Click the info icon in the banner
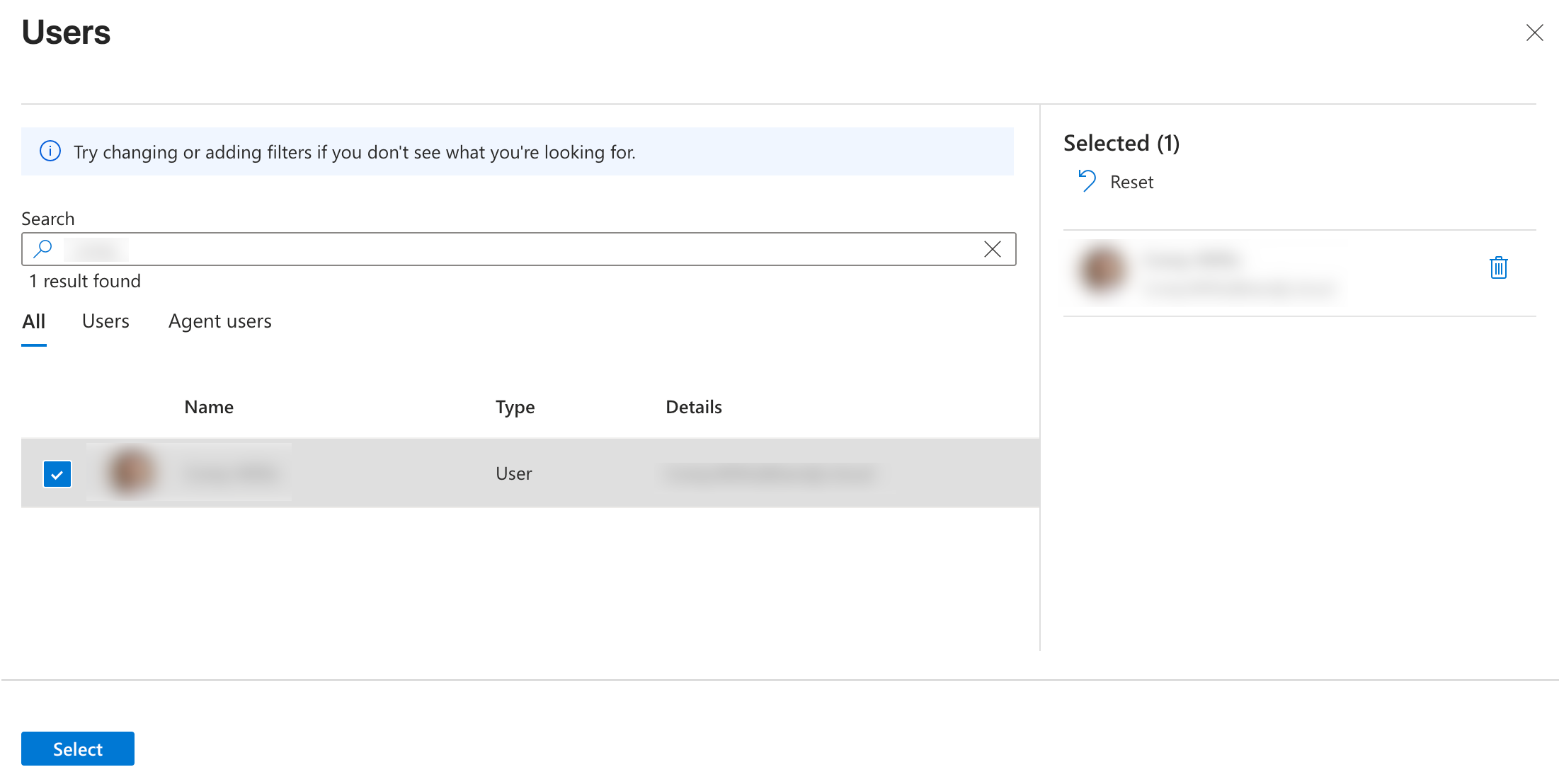 pos(50,151)
